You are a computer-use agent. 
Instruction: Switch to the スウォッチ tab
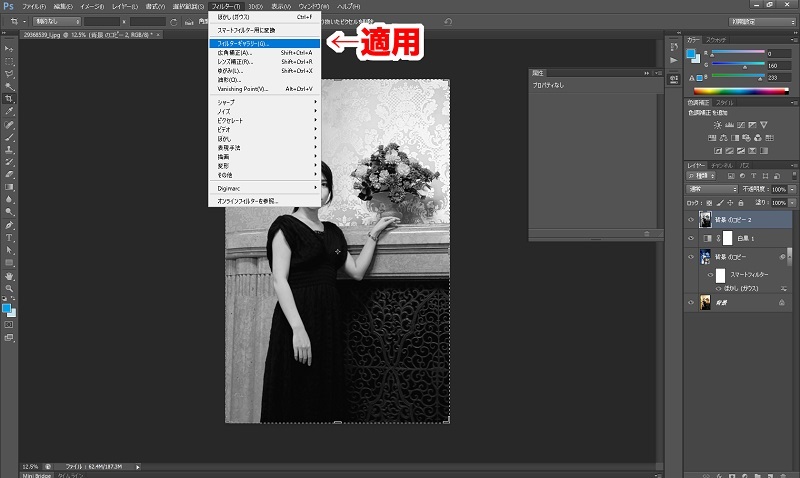(x=716, y=39)
